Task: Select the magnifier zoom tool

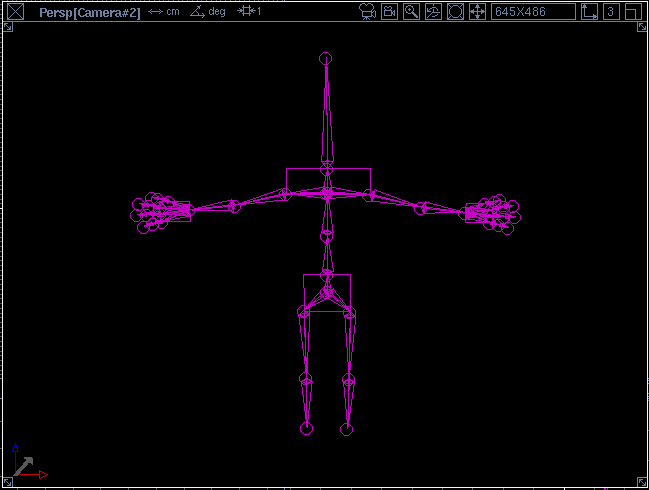Action: point(411,12)
